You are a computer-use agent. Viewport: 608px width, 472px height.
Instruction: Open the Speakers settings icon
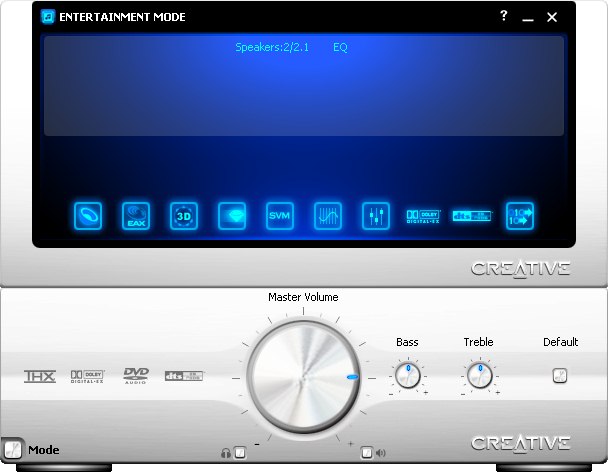click(90, 216)
